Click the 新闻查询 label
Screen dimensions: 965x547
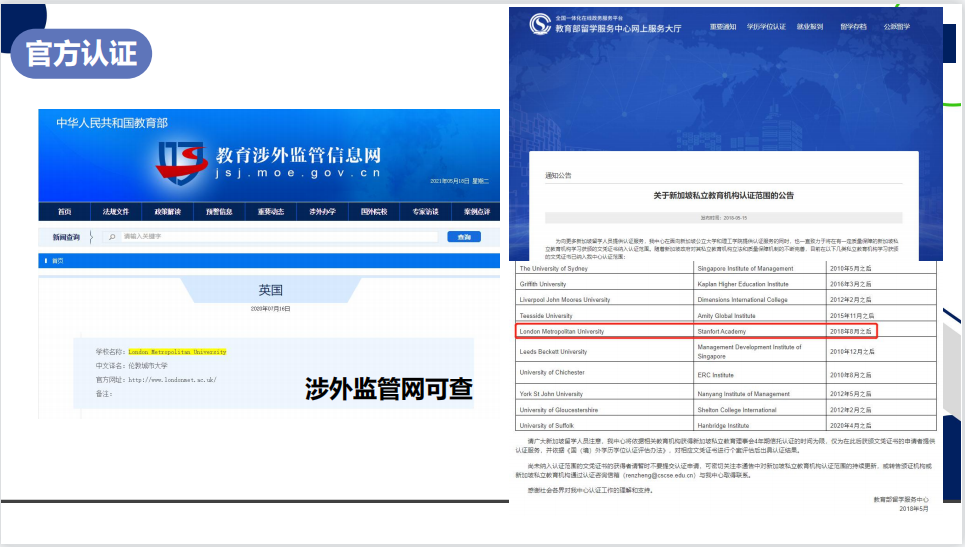tap(66, 237)
